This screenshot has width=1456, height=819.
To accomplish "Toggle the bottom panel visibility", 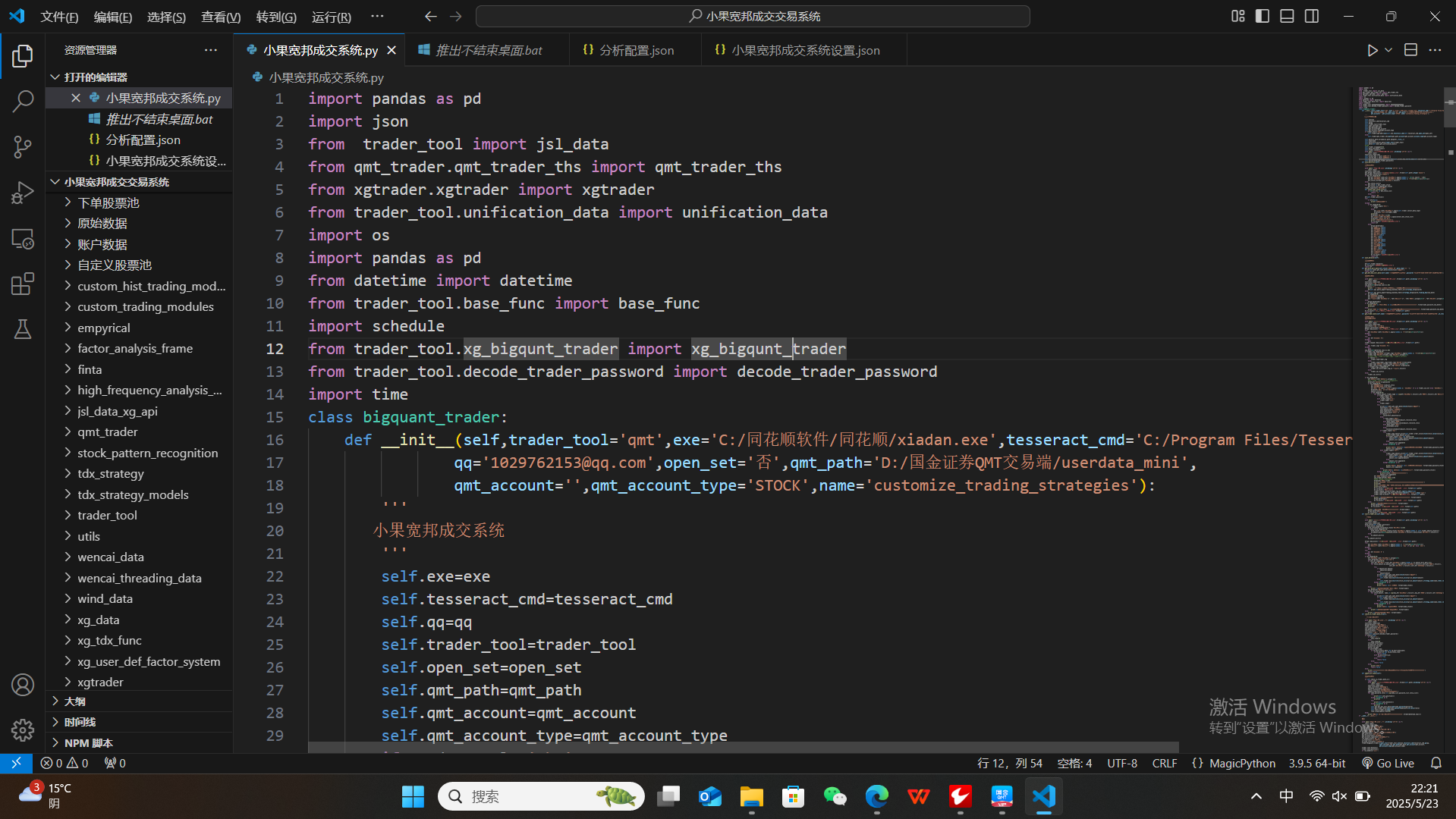I will [1287, 16].
